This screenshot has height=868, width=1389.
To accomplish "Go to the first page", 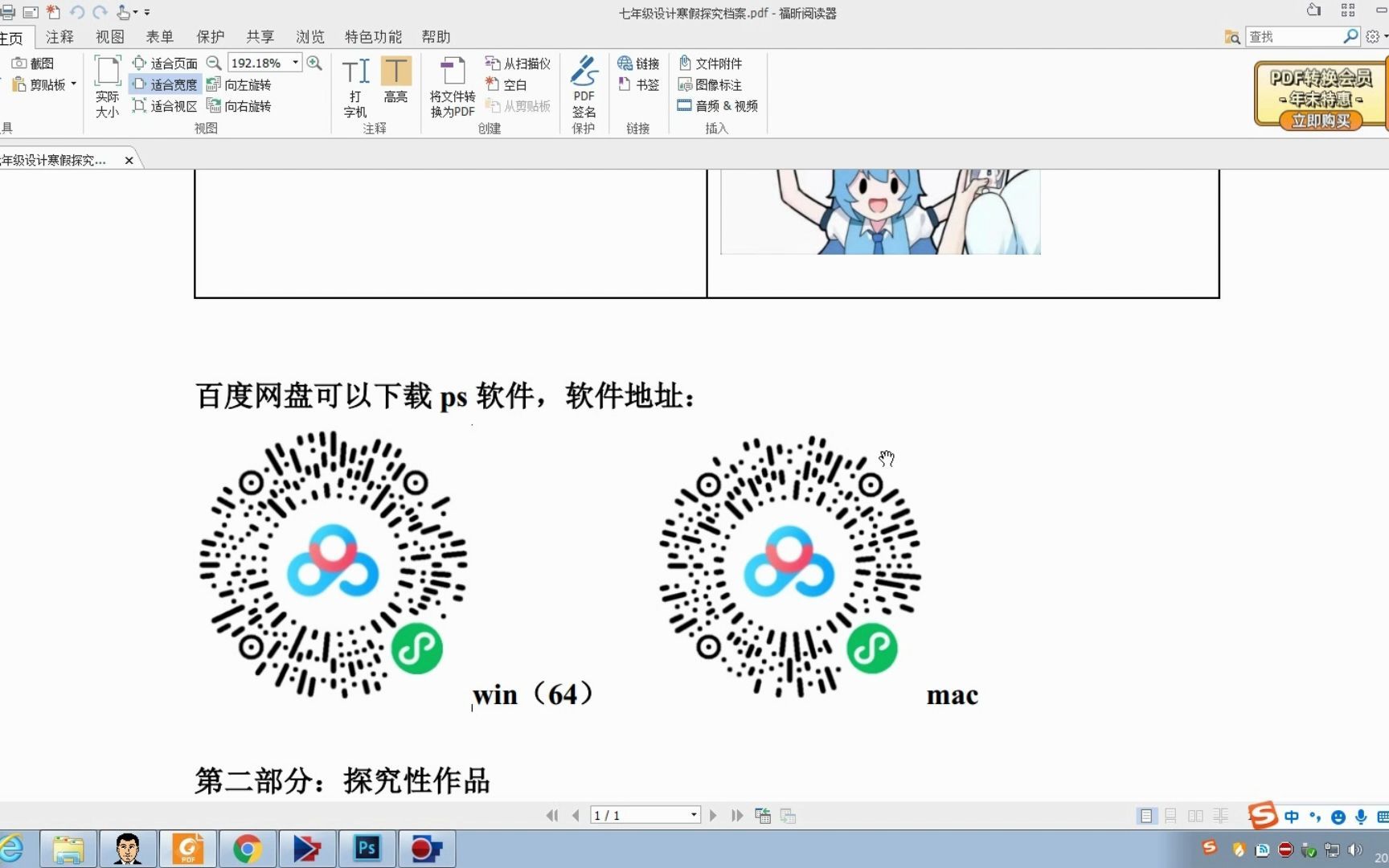I will (551, 816).
